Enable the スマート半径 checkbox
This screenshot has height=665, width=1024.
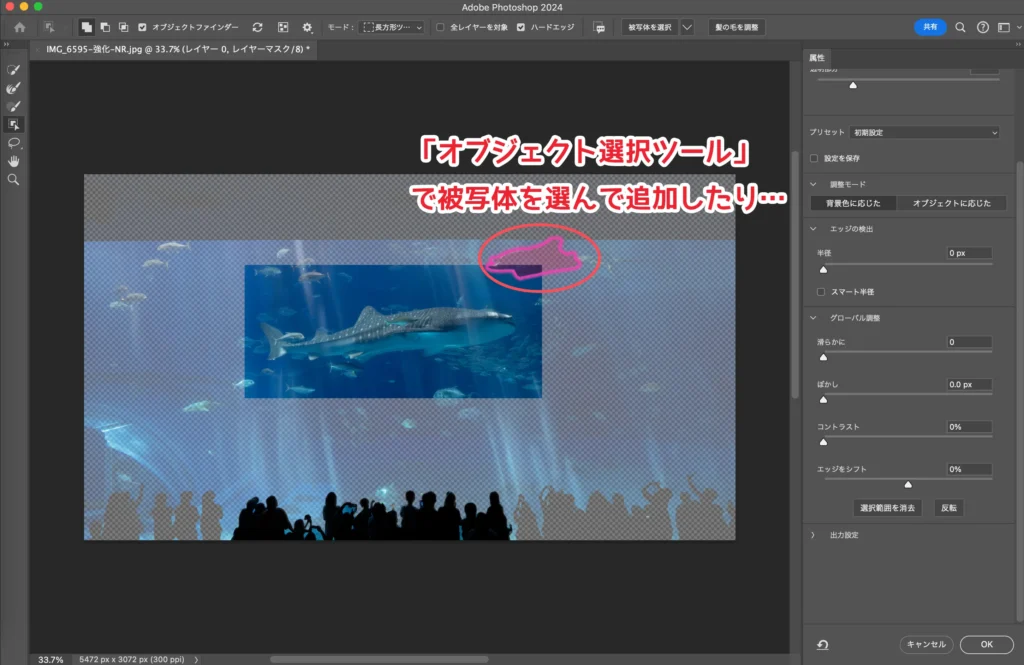(x=821, y=292)
